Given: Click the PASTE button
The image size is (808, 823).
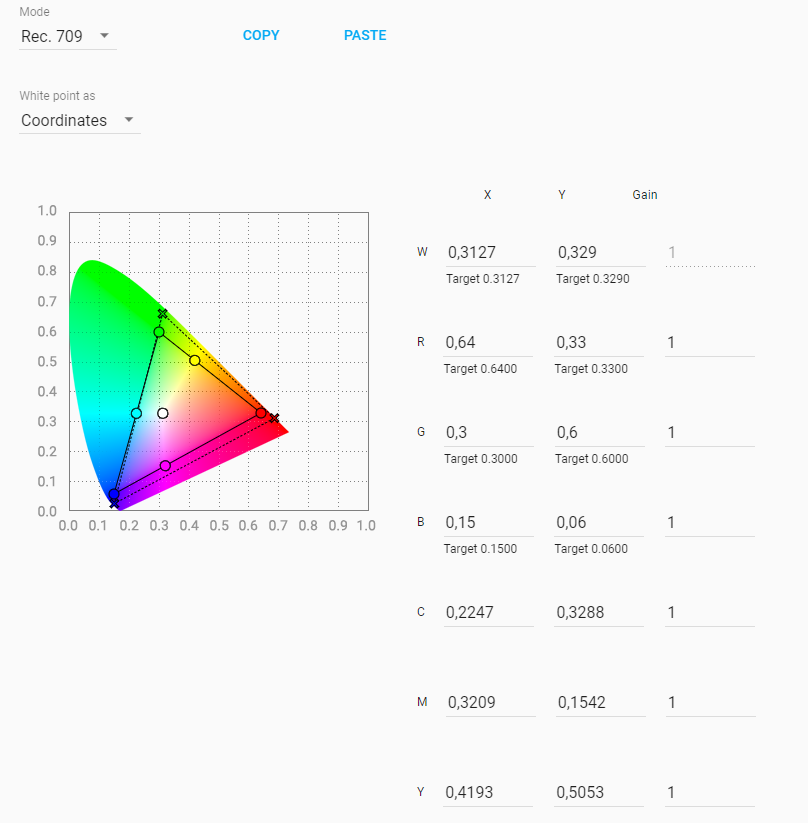Looking at the screenshot, I should pyautogui.click(x=365, y=35).
